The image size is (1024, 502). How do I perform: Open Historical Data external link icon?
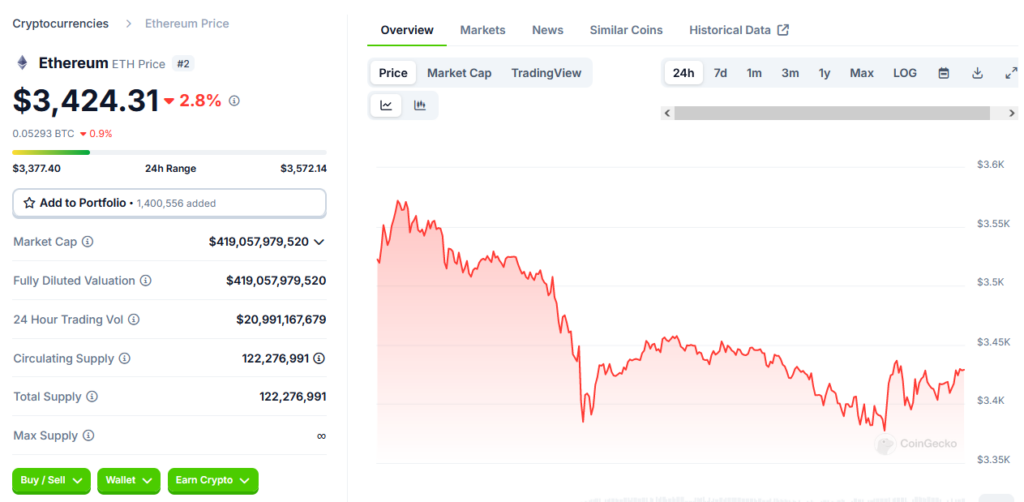click(x=783, y=30)
